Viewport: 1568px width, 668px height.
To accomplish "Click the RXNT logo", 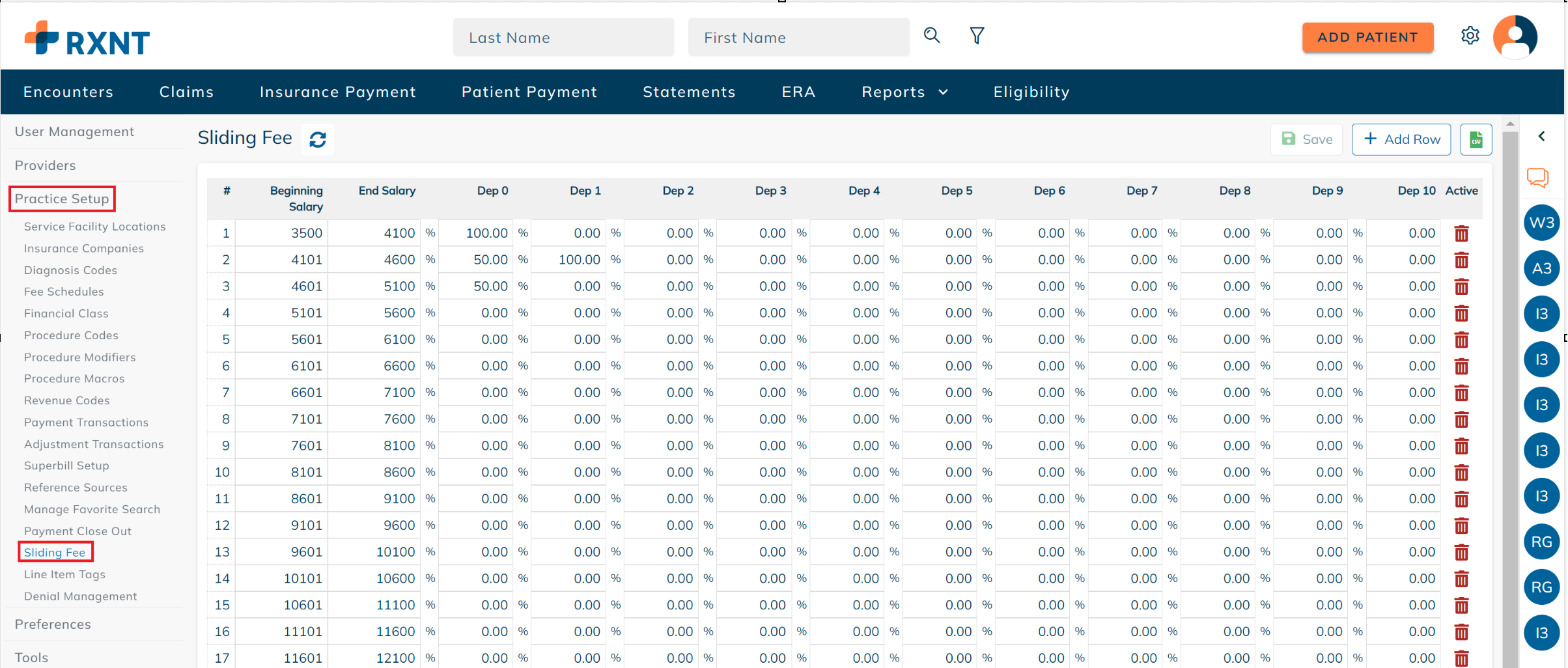I will 87,38.
